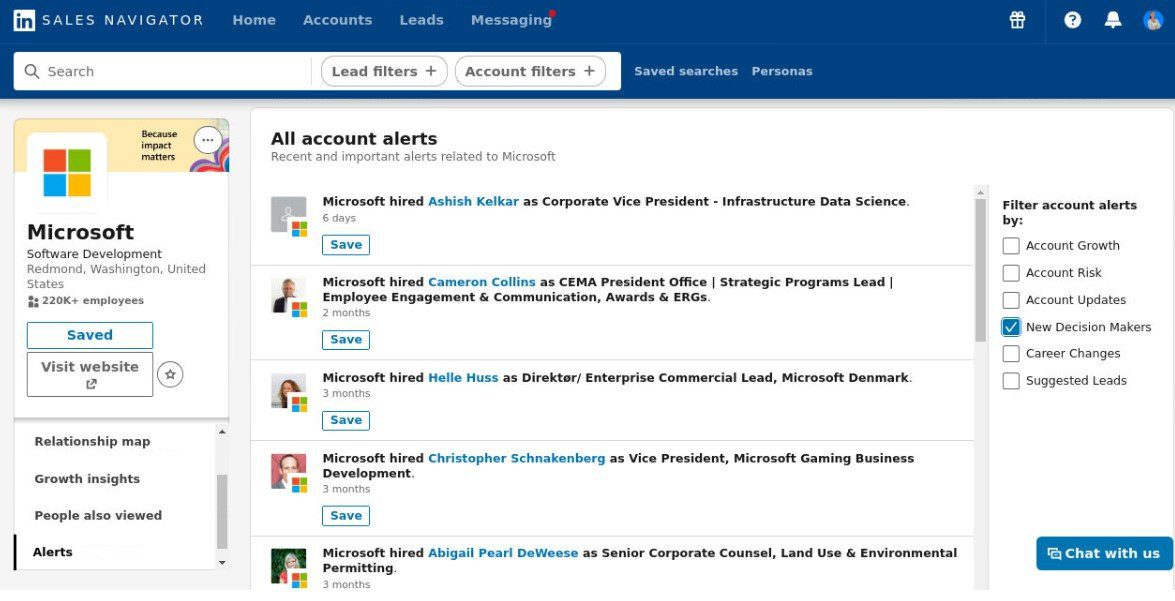Enable the Account Updates filter

click(1011, 300)
